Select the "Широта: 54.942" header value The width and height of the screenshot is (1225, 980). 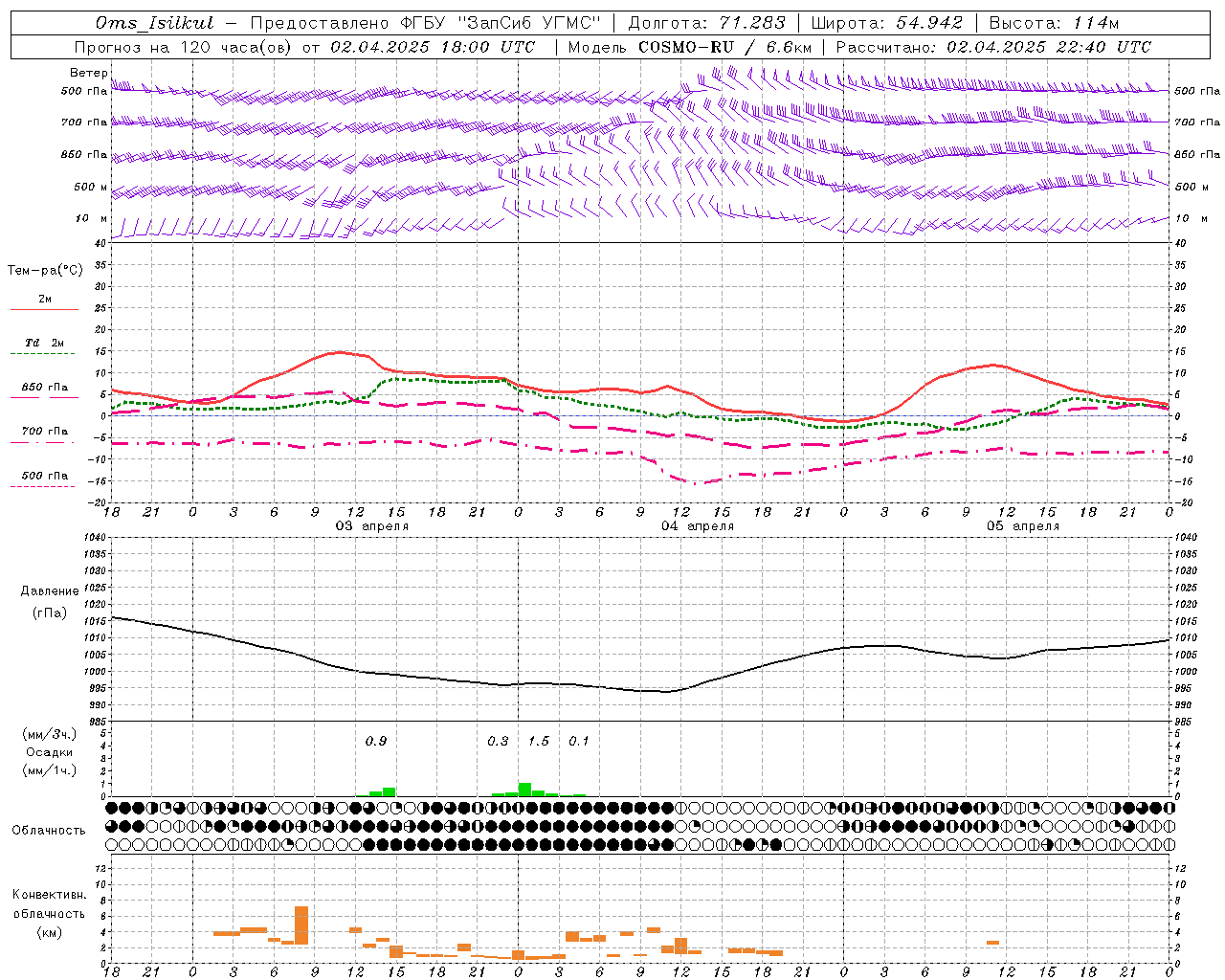click(x=887, y=23)
